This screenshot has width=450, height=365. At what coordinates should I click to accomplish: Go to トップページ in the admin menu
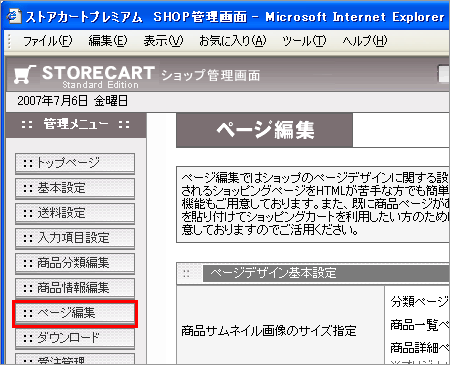(x=75, y=163)
